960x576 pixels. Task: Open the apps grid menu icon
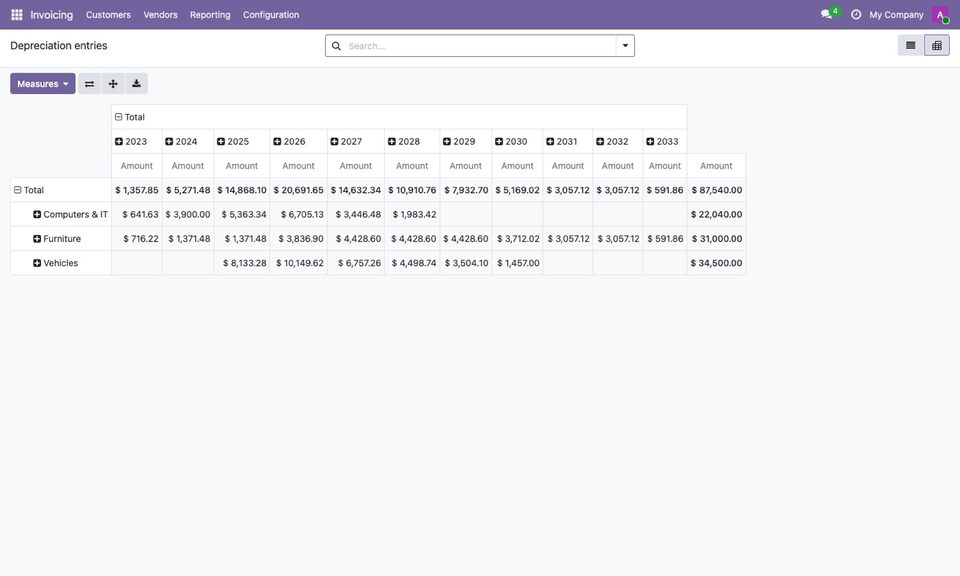(17, 15)
